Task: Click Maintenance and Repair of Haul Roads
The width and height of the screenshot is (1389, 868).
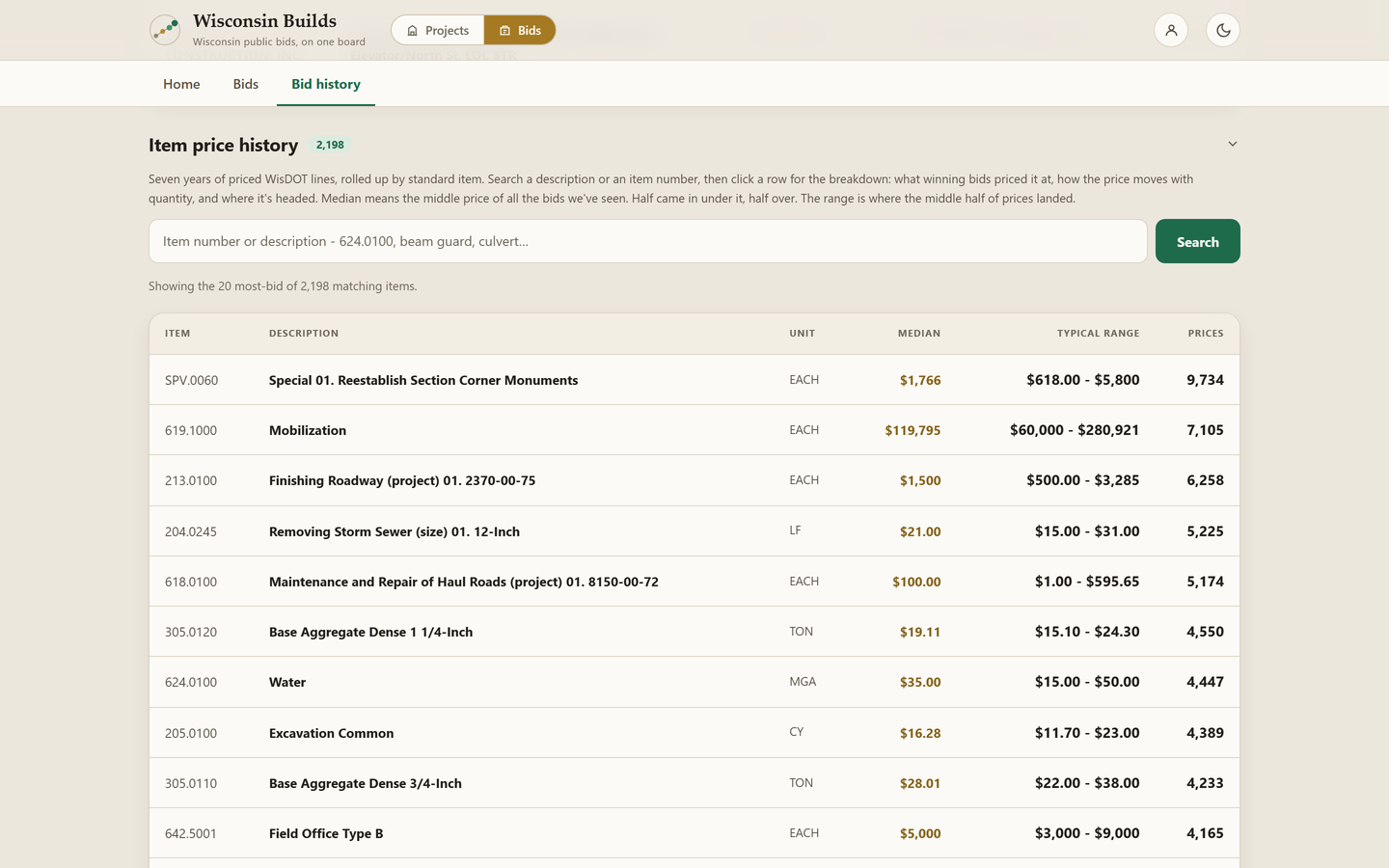Action: [x=694, y=582]
